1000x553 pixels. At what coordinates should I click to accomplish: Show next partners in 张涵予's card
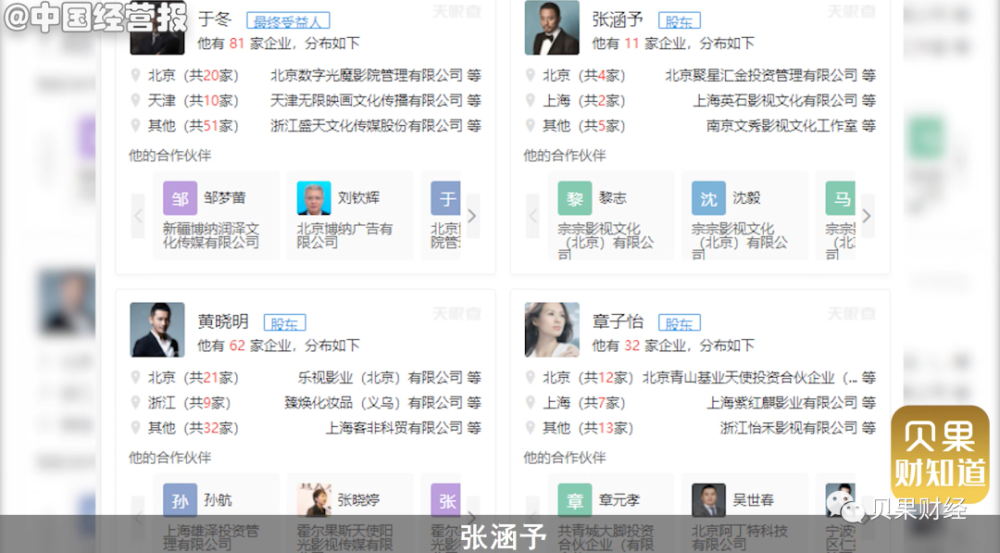867,216
